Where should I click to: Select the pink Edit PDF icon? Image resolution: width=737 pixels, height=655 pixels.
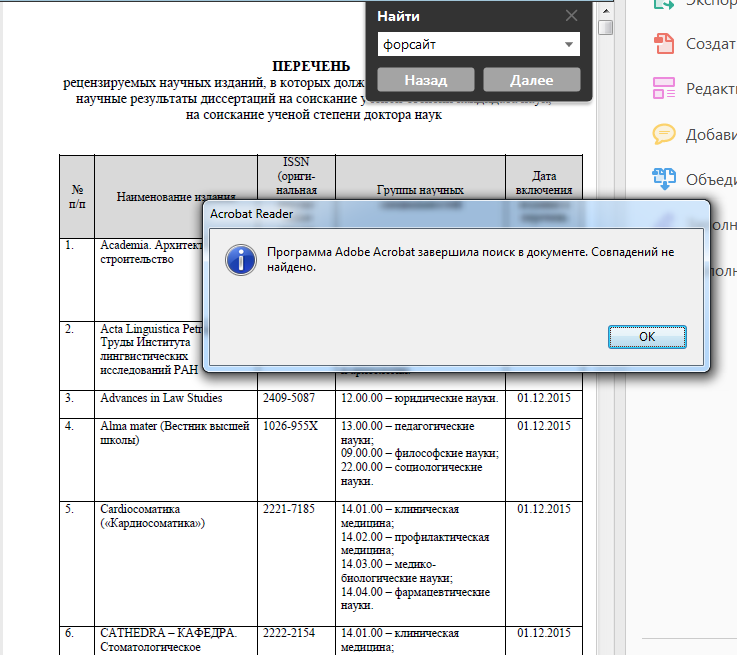pos(663,88)
